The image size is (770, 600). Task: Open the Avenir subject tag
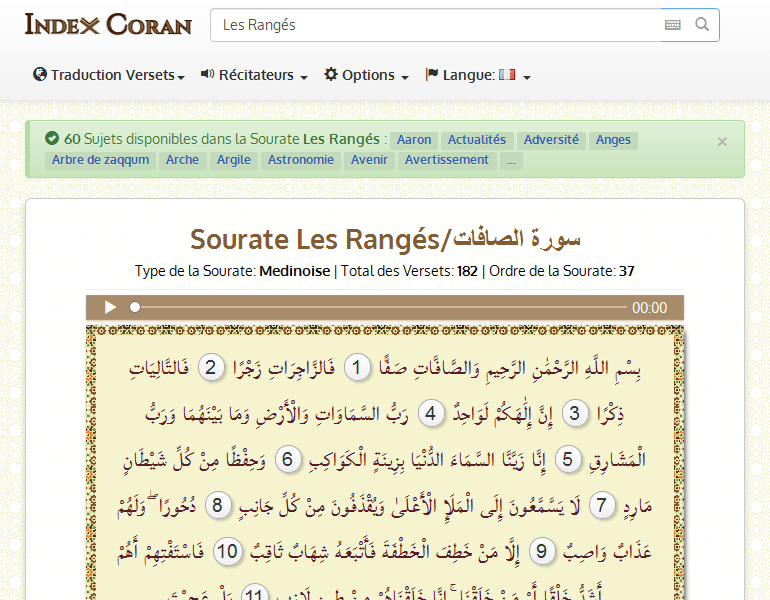pyautogui.click(x=369, y=160)
